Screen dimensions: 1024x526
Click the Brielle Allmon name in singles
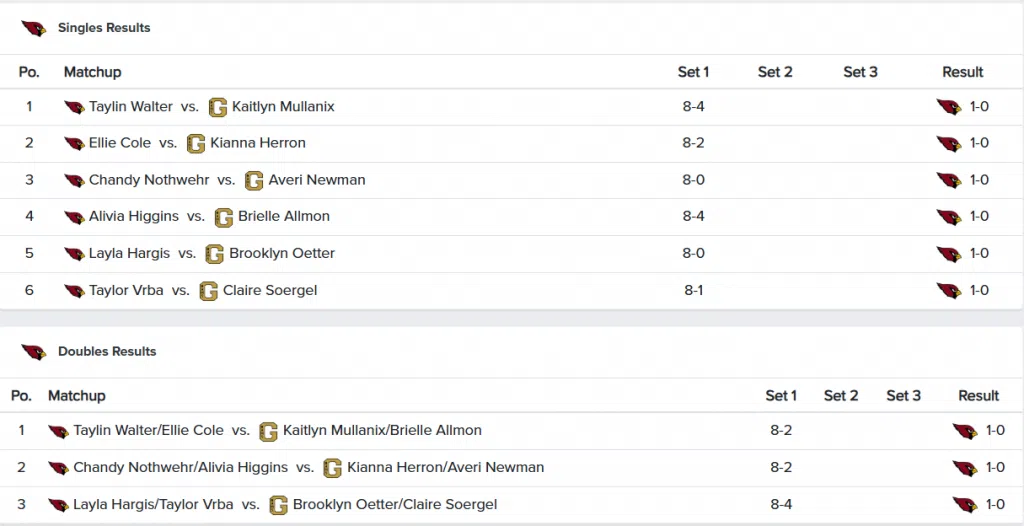(284, 217)
